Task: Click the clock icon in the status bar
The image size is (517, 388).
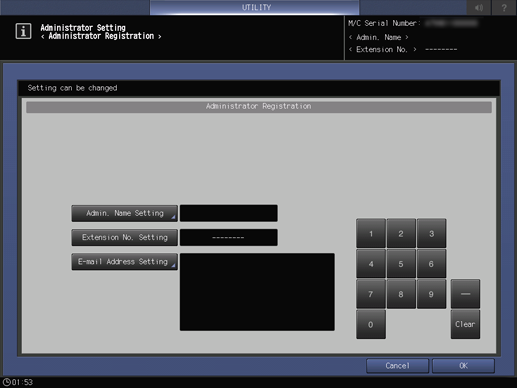Action: 6,382
